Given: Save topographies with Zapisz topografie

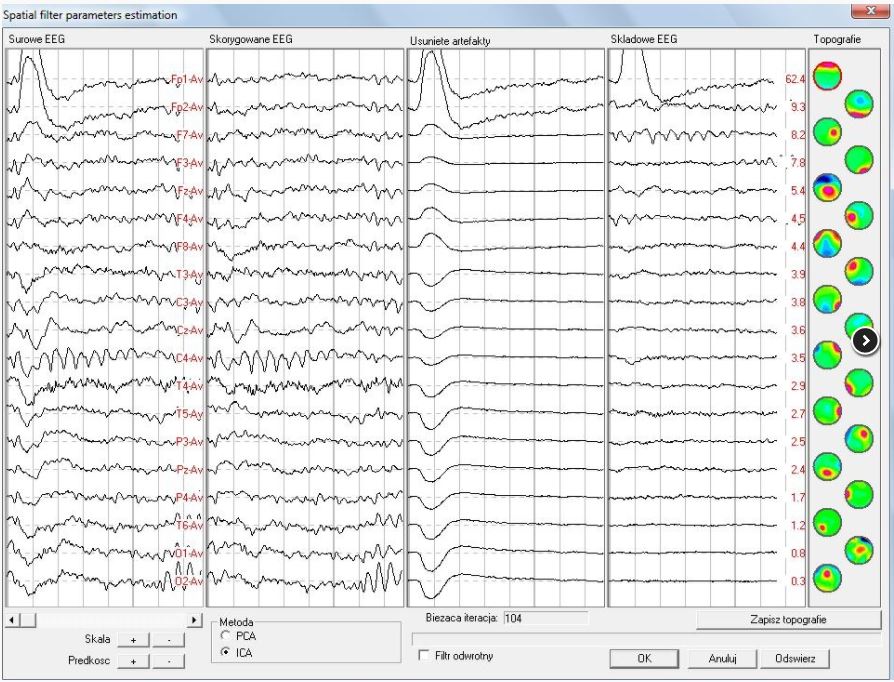Looking at the screenshot, I should pyautogui.click(x=789, y=620).
